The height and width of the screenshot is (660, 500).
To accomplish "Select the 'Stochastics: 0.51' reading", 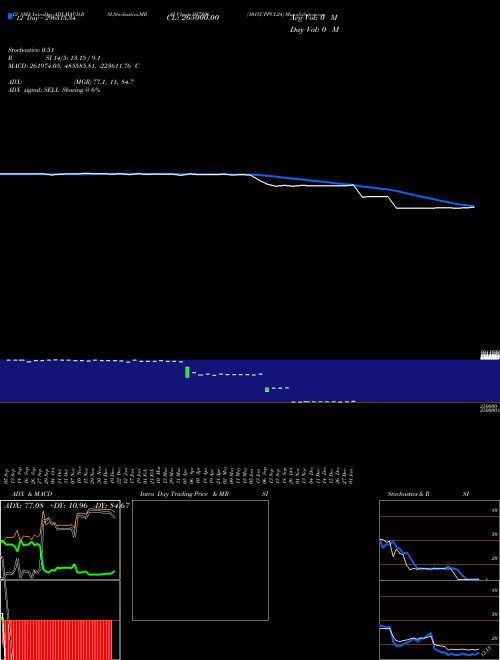I will click(31, 50).
